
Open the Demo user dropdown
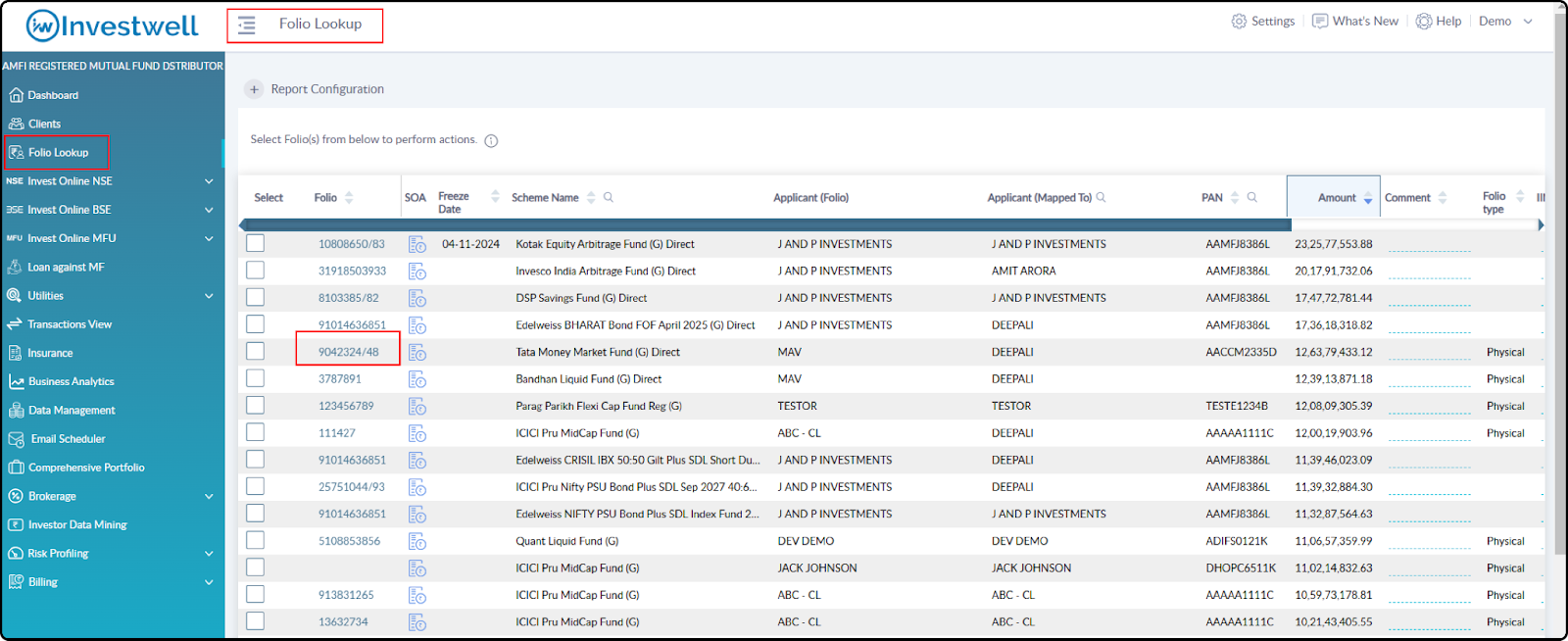[x=1505, y=22]
